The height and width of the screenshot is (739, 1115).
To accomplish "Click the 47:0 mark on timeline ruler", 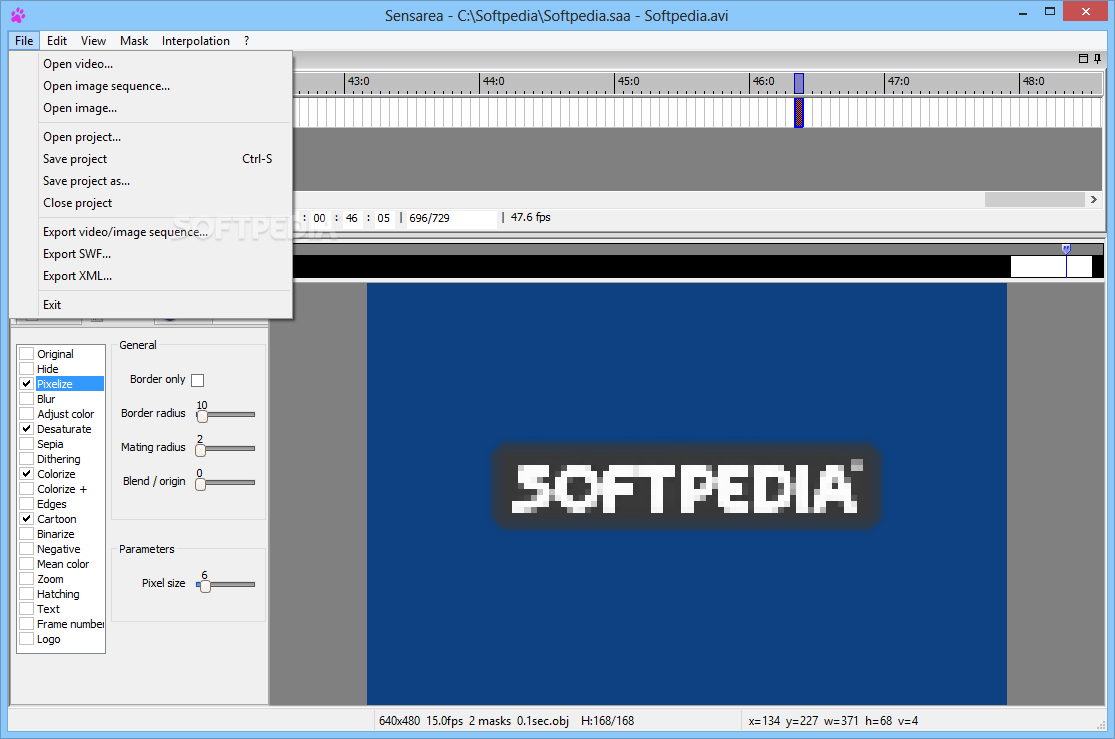I will [897, 81].
